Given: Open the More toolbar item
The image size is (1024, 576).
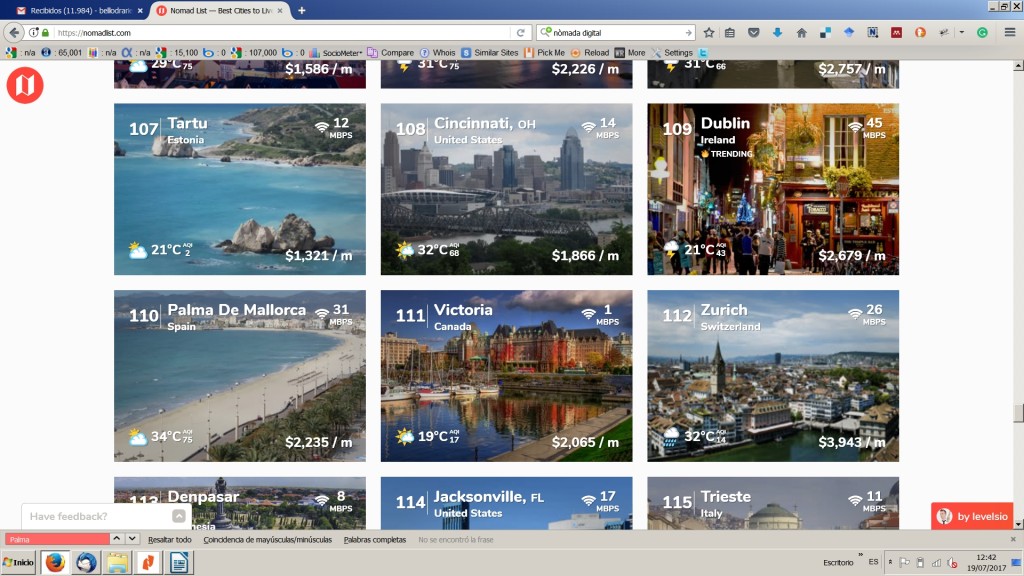Looking at the screenshot, I should tap(630, 53).
